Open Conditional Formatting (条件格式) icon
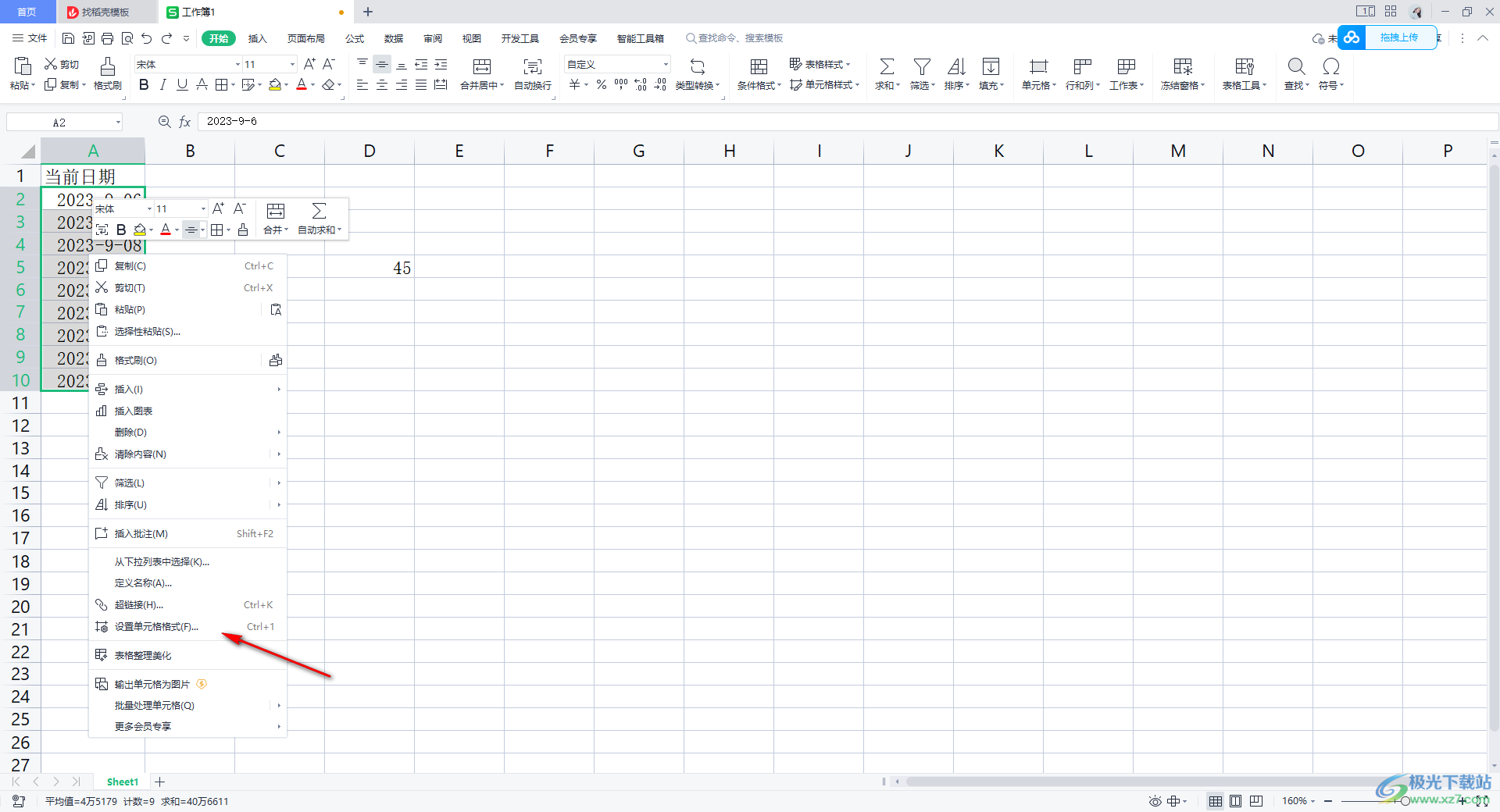The height and width of the screenshot is (812, 1500). coord(759,66)
